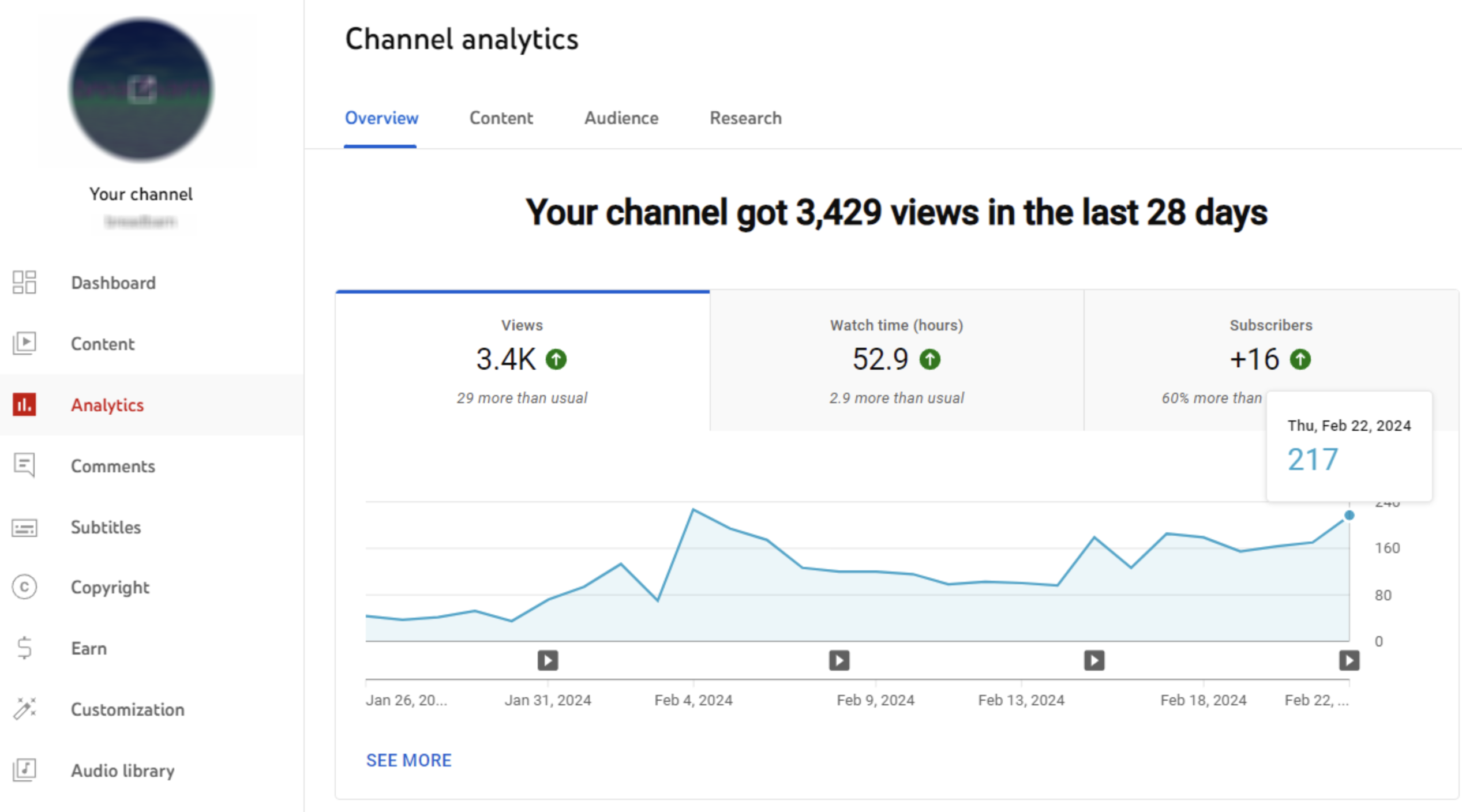This screenshot has height=812, width=1462.
Task: Open the Subtitles section
Action: point(106,527)
